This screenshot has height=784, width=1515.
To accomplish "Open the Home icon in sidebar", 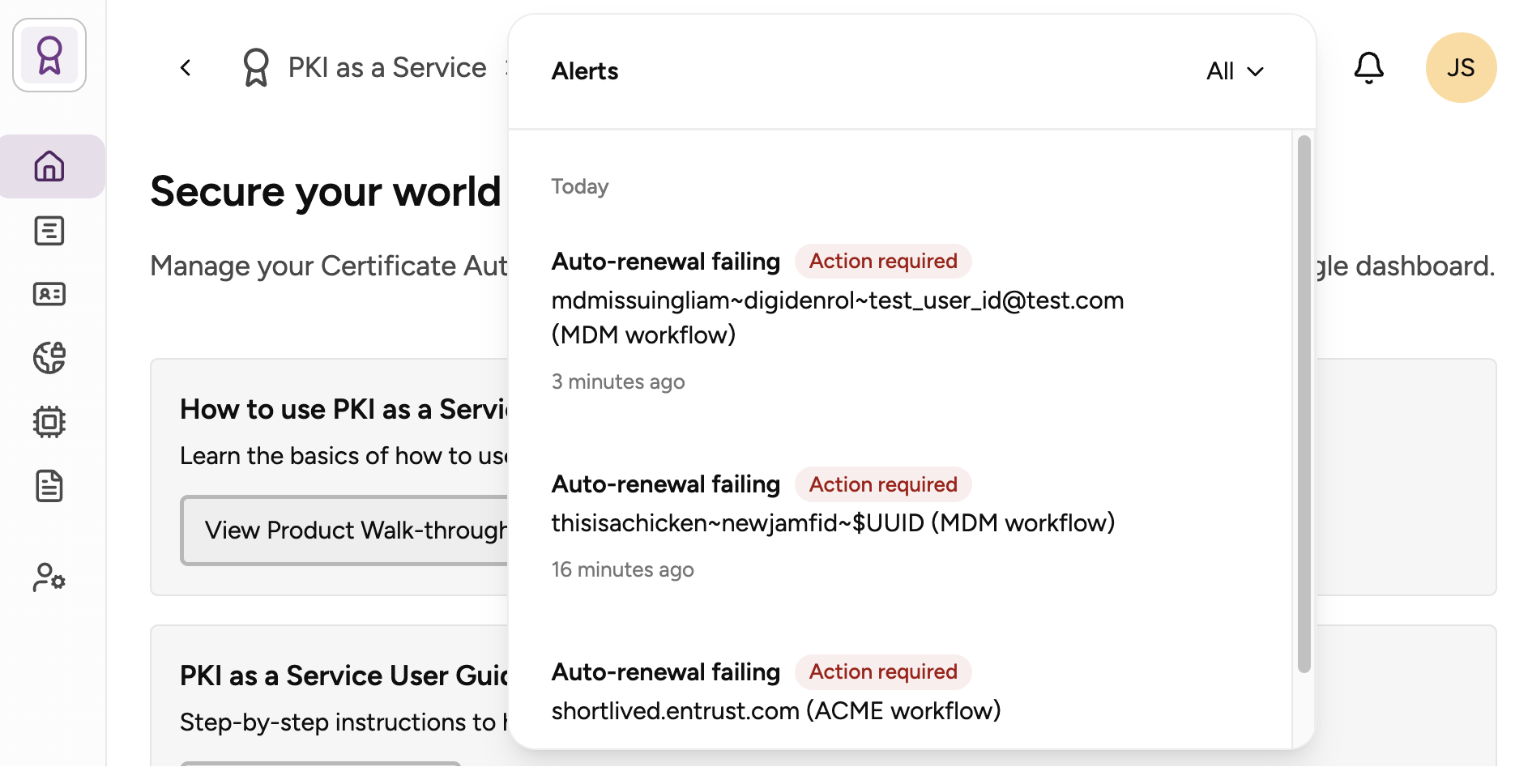I will tap(49, 166).
